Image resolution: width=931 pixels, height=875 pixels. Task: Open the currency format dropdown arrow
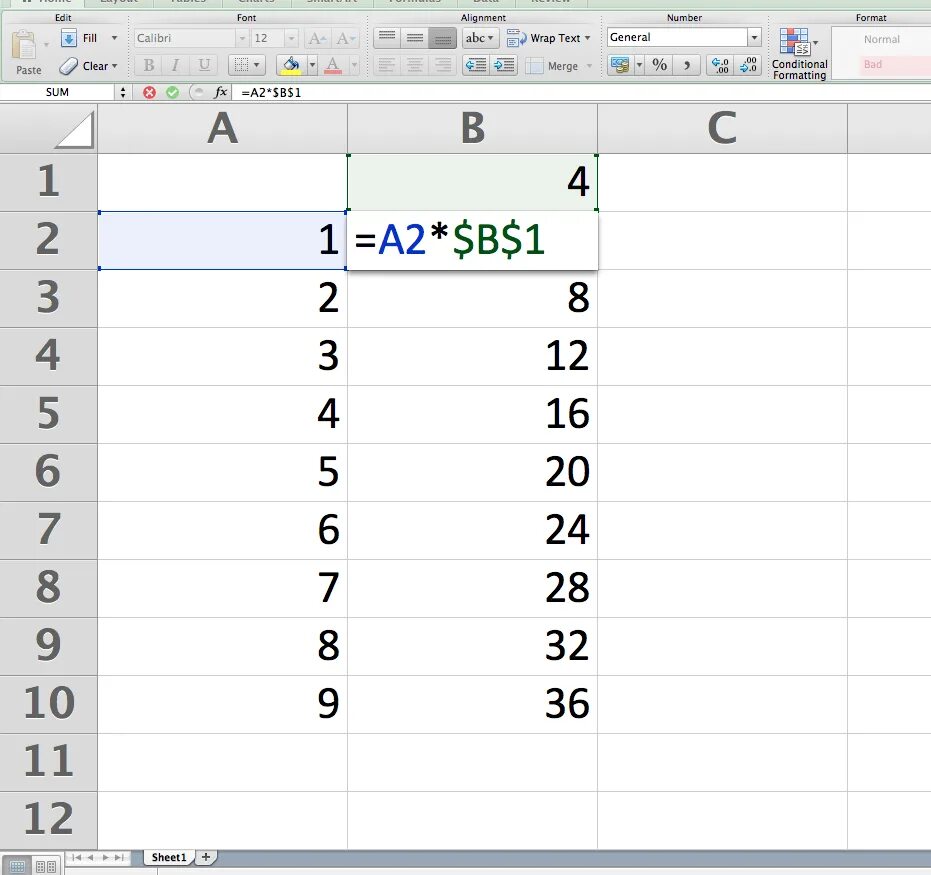pyautogui.click(x=639, y=65)
